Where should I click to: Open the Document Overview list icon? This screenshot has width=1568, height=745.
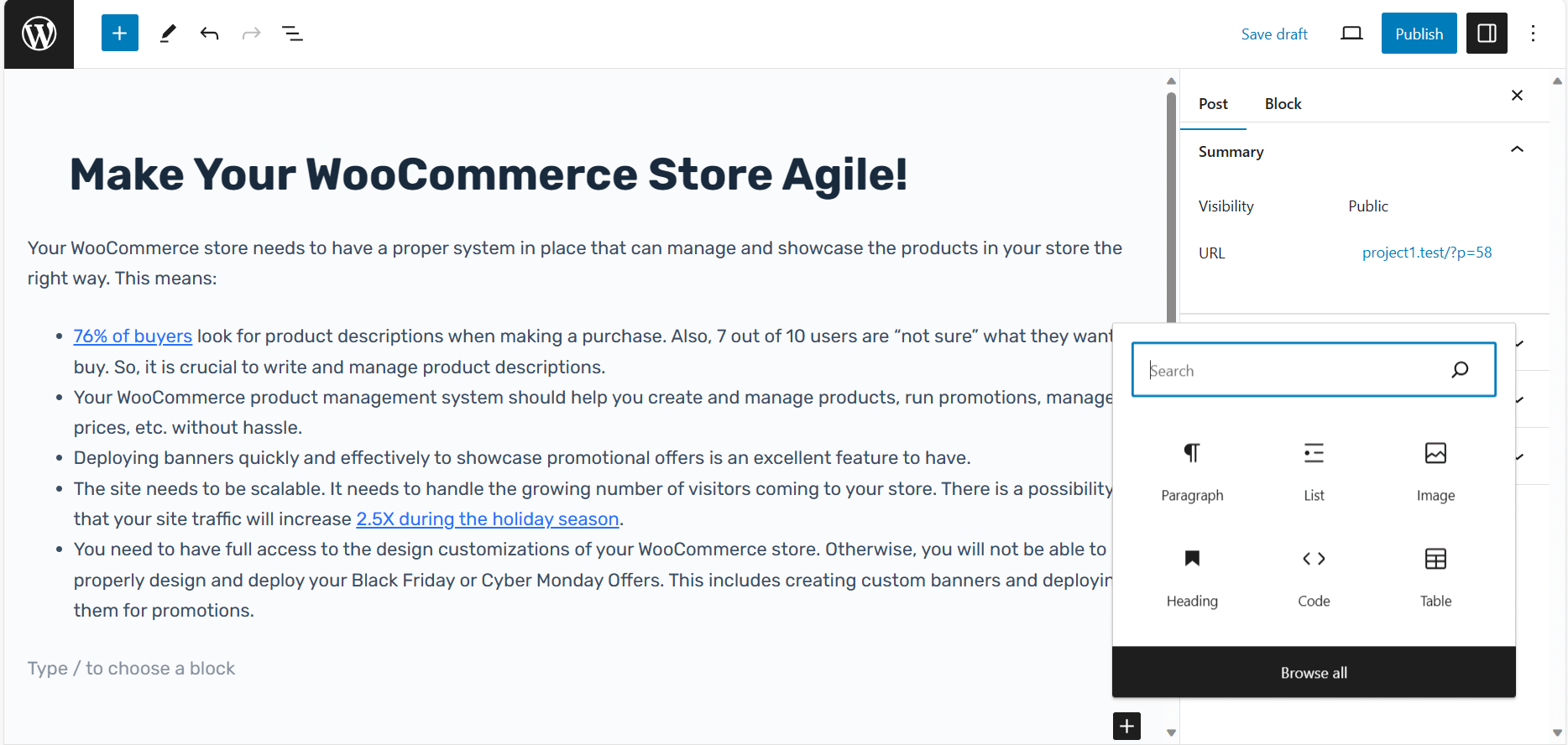coord(292,34)
